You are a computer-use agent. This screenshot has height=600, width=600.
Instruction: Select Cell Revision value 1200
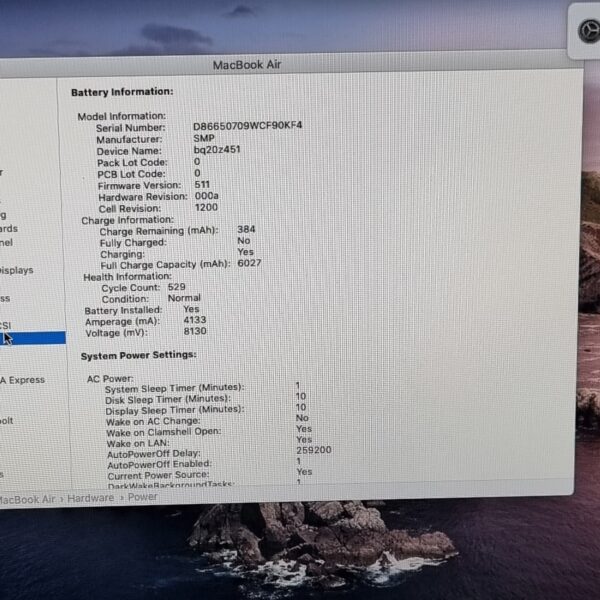point(206,207)
